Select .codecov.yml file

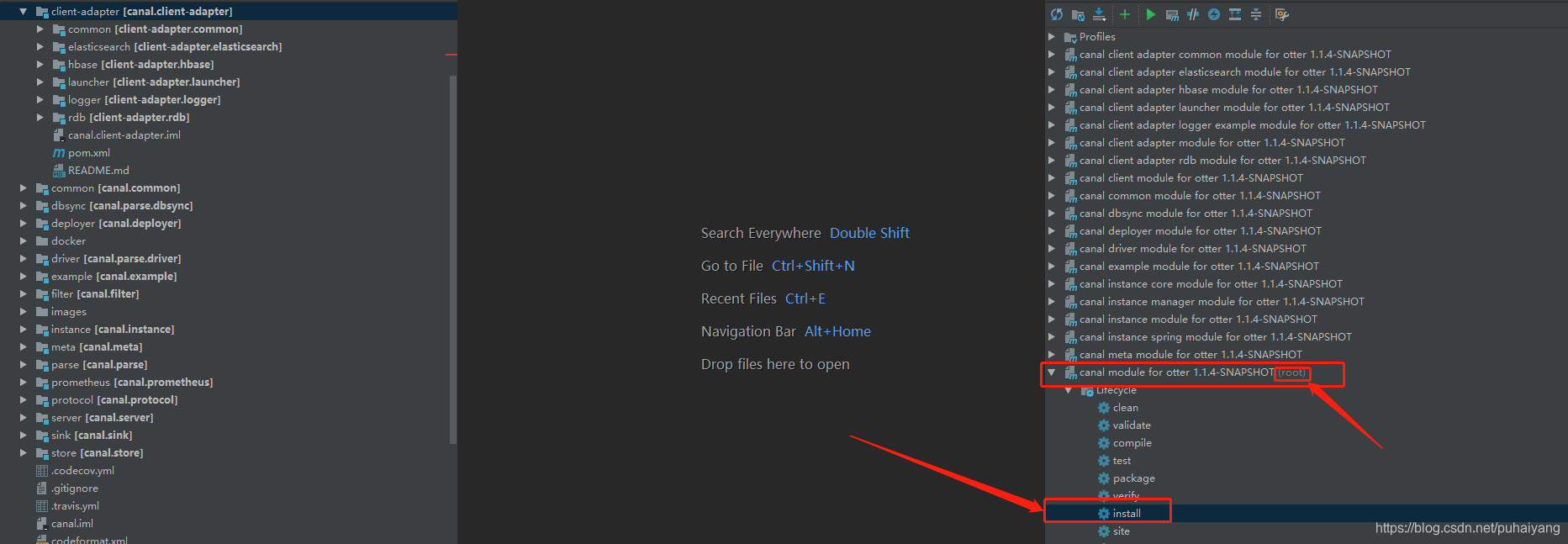[x=82, y=471]
